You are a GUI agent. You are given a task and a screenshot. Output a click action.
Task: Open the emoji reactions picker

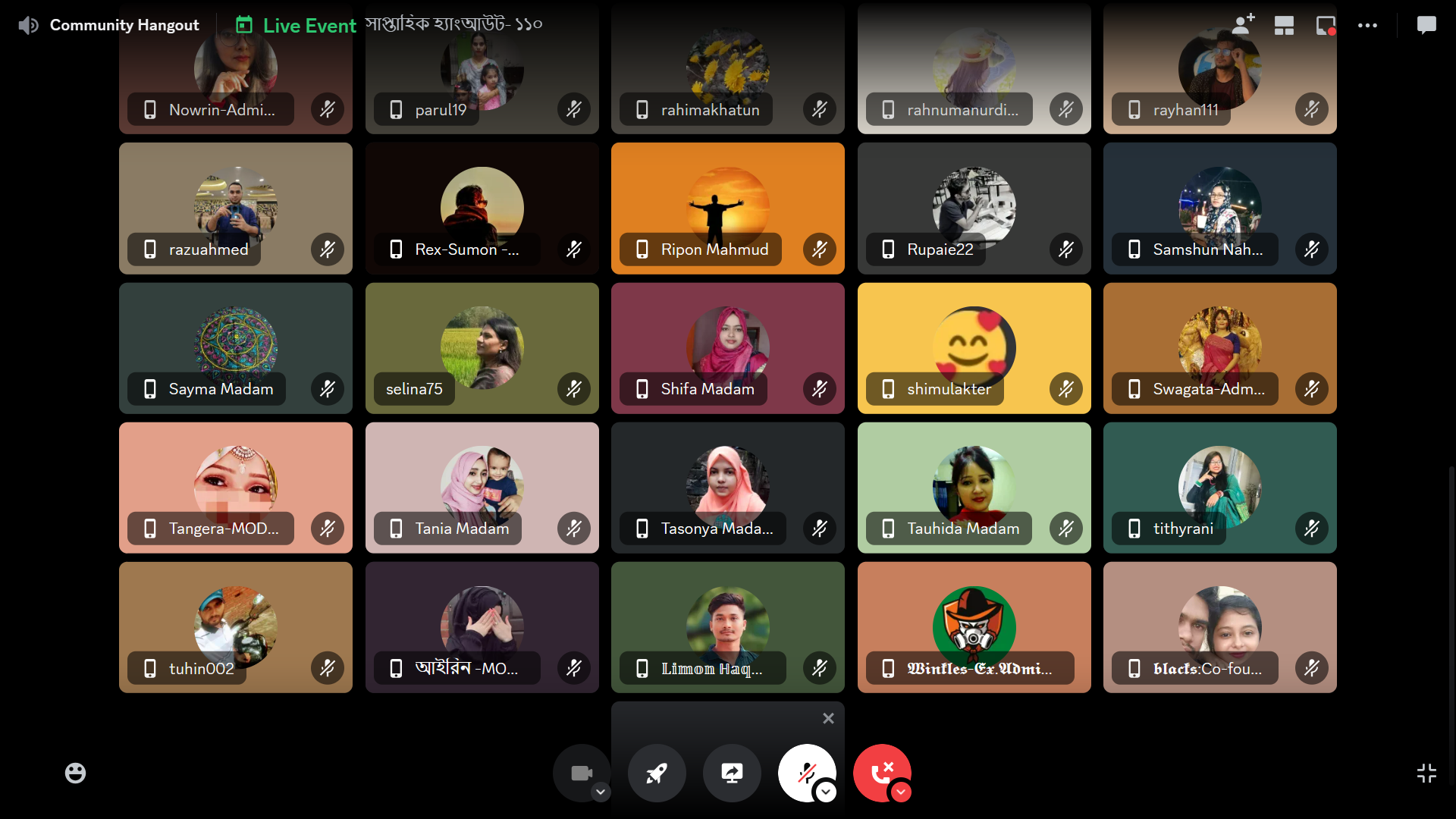(x=75, y=773)
